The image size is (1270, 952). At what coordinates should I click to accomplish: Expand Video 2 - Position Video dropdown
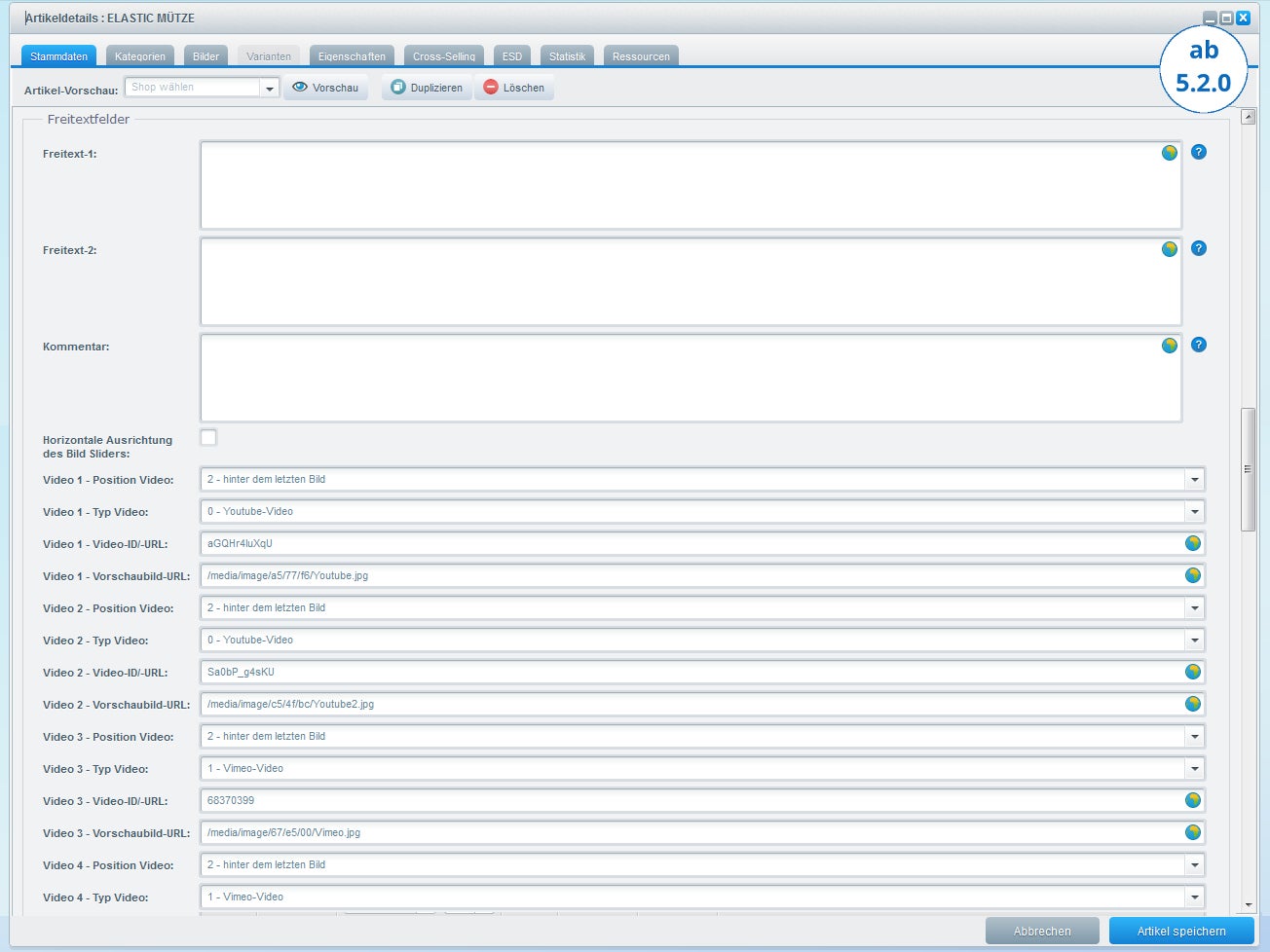pyautogui.click(x=1194, y=607)
